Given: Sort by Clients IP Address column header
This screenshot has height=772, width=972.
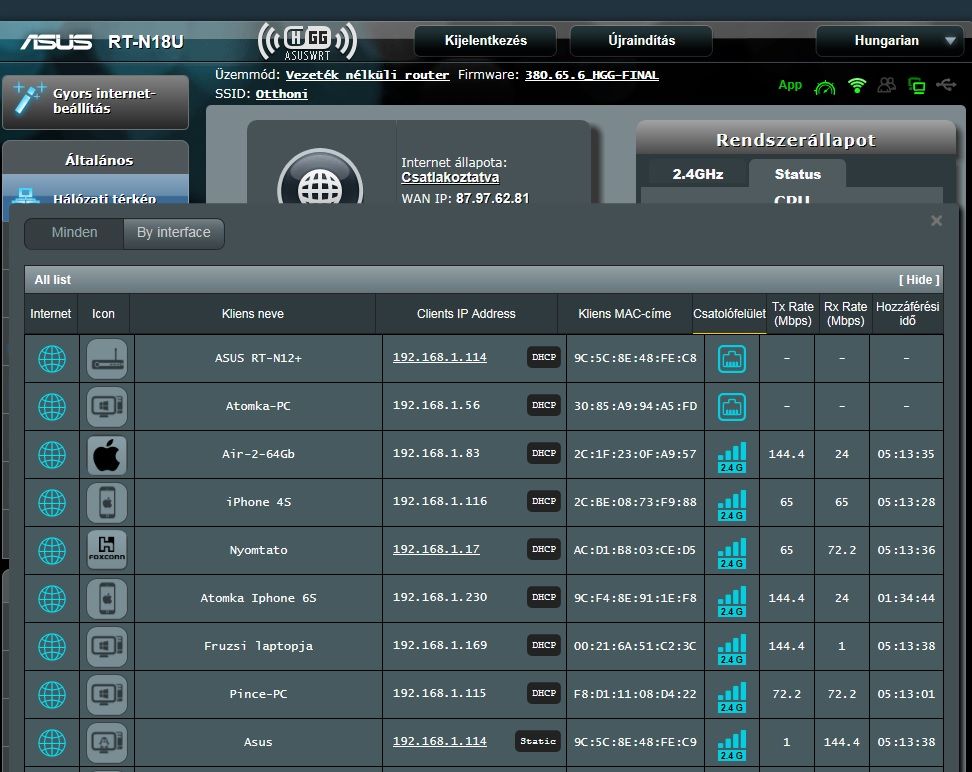Looking at the screenshot, I should tap(466, 314).
